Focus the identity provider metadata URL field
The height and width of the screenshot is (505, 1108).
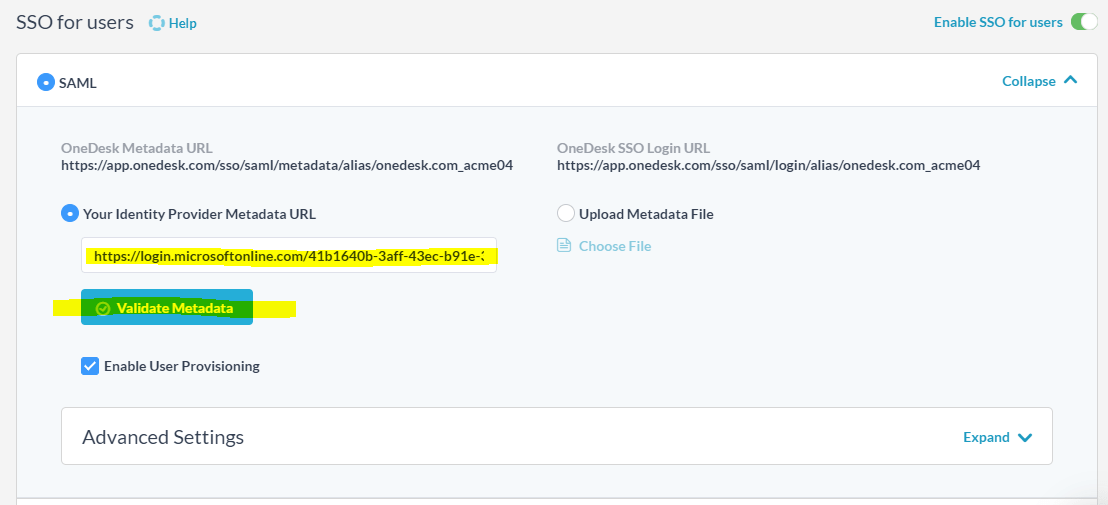(x=289, y=256)
